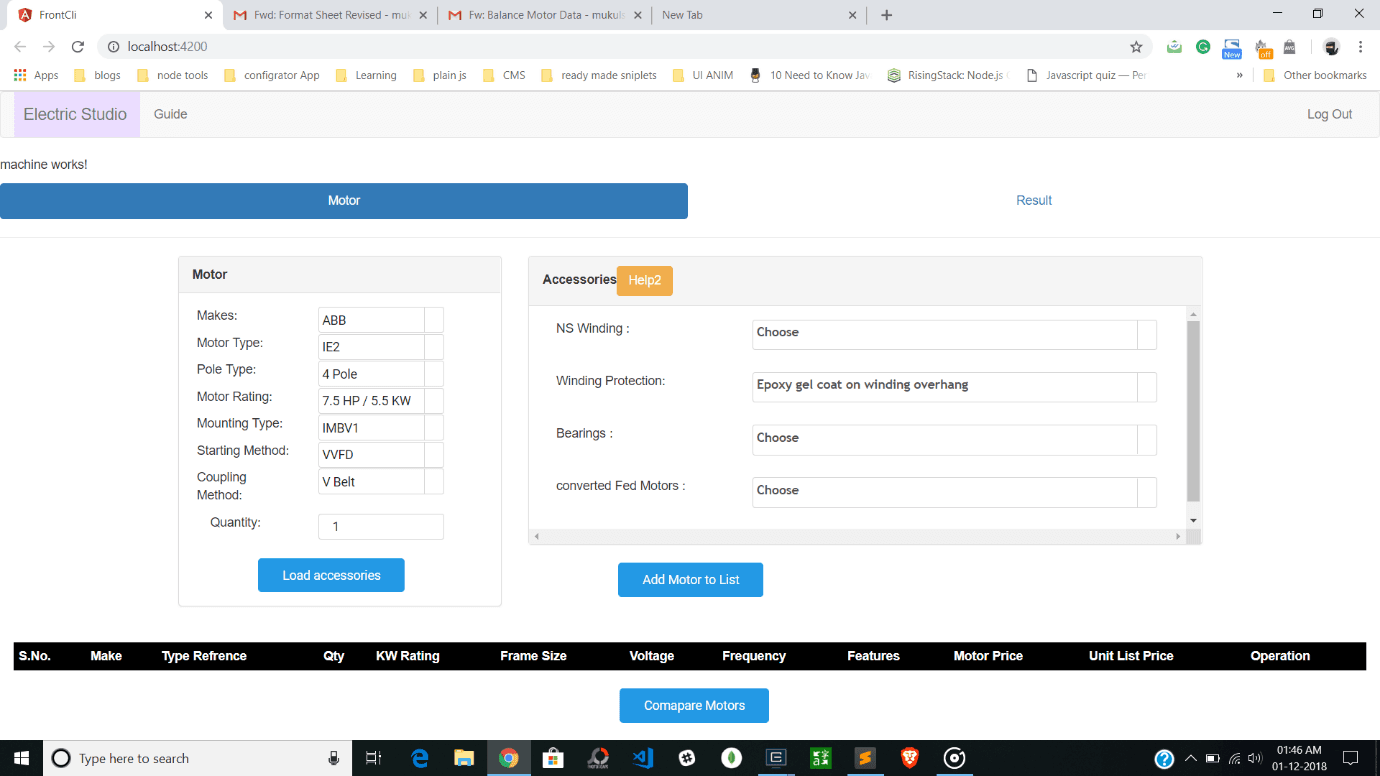The width and height of the screenshot is (1380, 776).
Task: Open Chrome's three-dot menu
Action: pyautogui.click(x=1360, y=47)
